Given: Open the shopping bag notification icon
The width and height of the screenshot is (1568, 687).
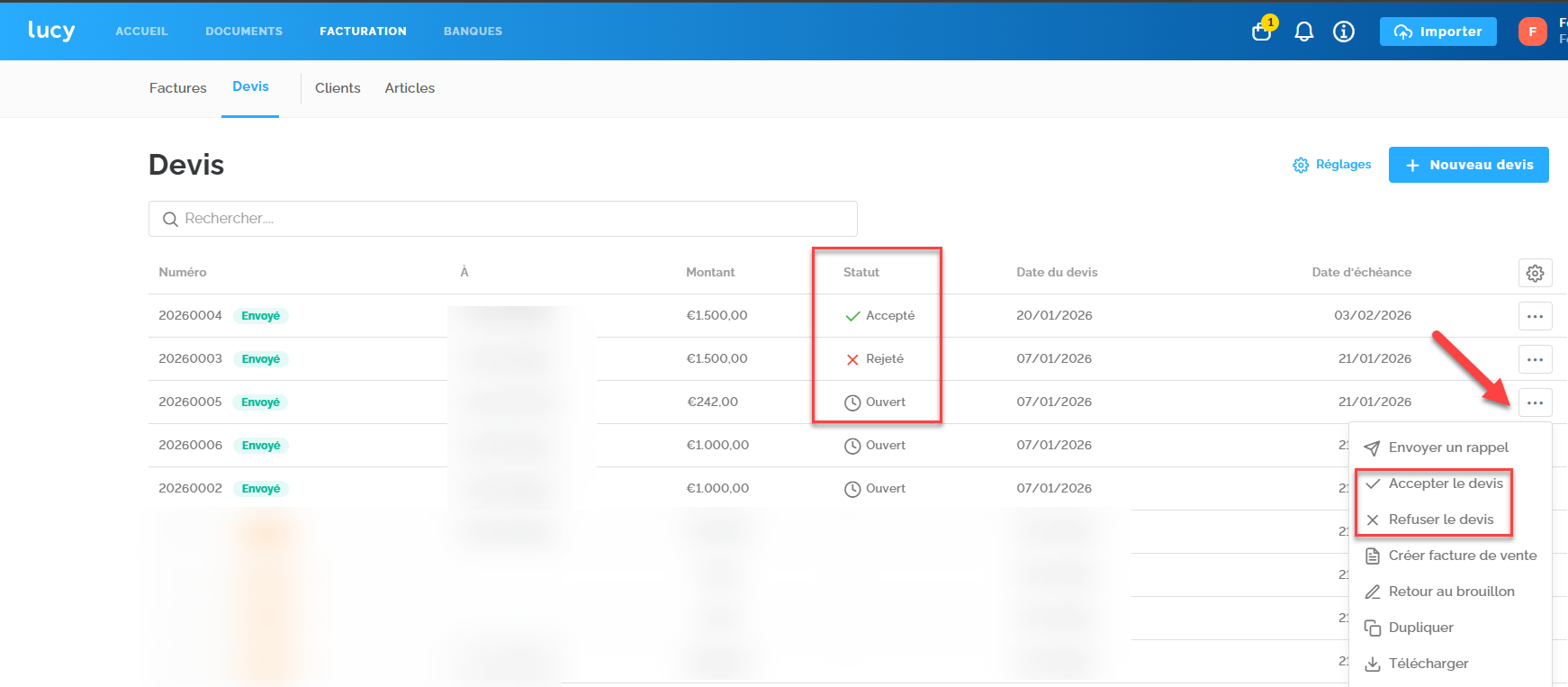Looking at the screenshot, I should [x=1262, y=30].
